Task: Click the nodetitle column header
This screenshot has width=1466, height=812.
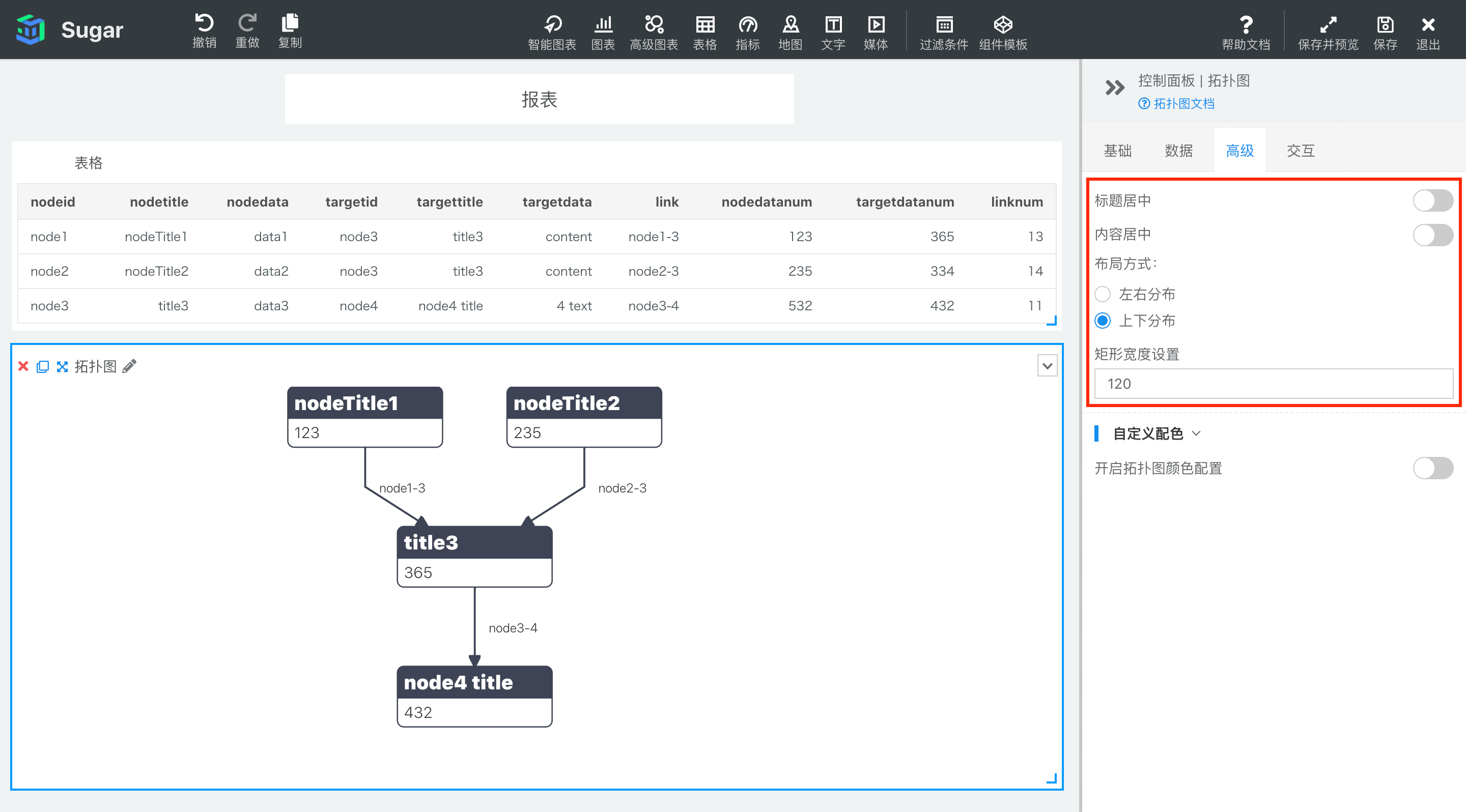Action: click(x=159, y=202)
